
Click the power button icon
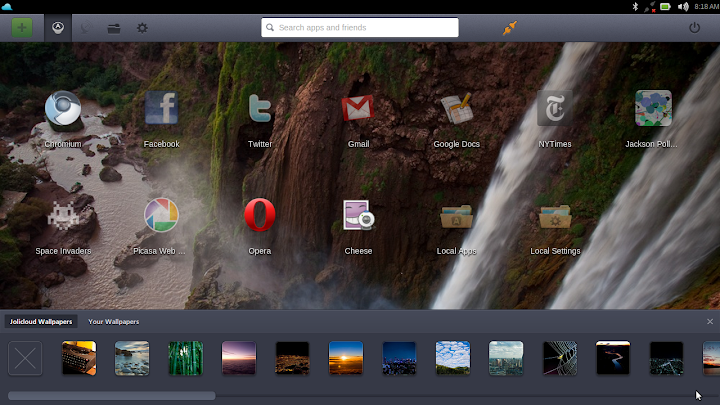[x=695, y=28]
